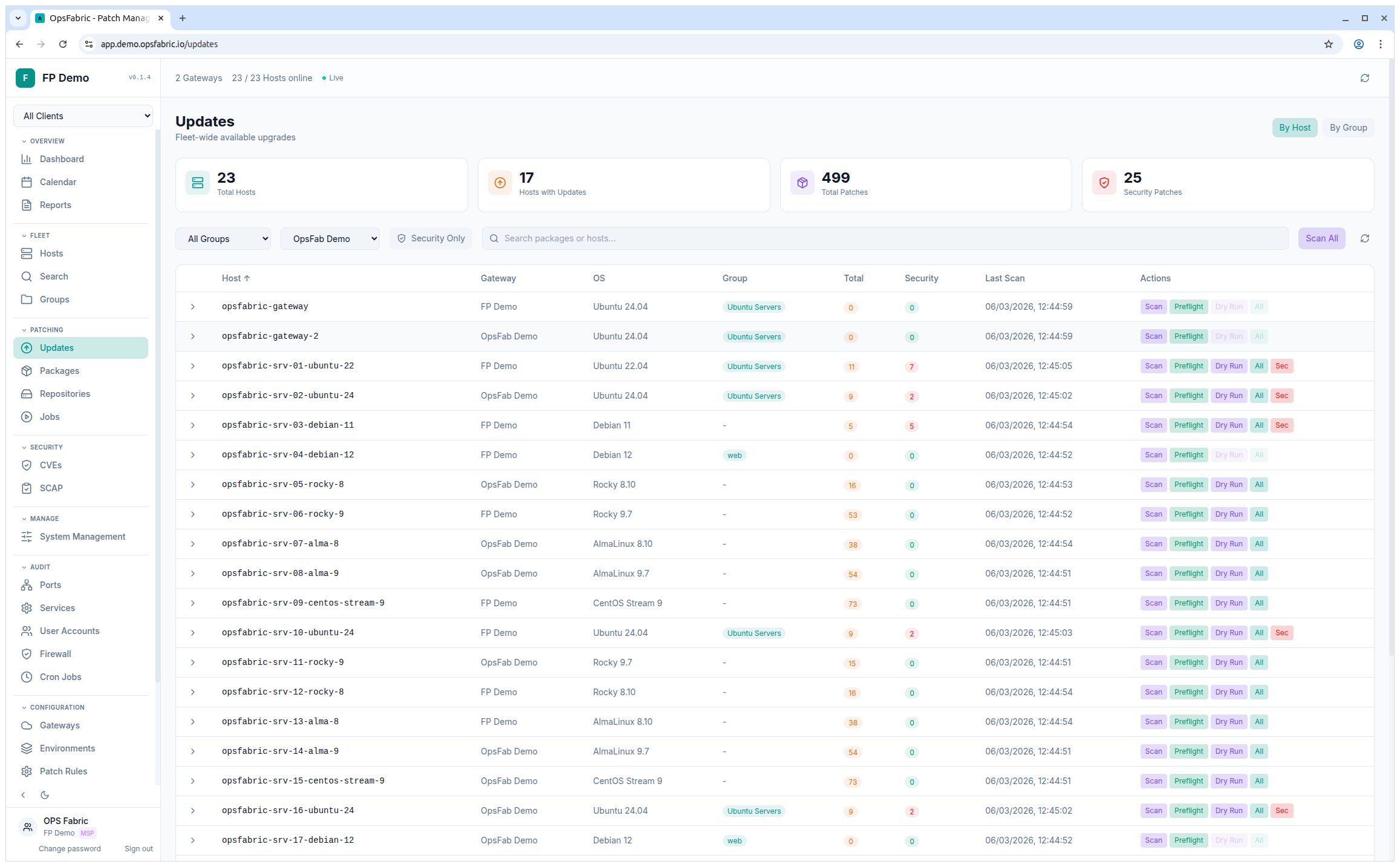Enable the Security Only filter
Image resolution: width=1400 pixels, height=867 pixels.
(431, 238)
